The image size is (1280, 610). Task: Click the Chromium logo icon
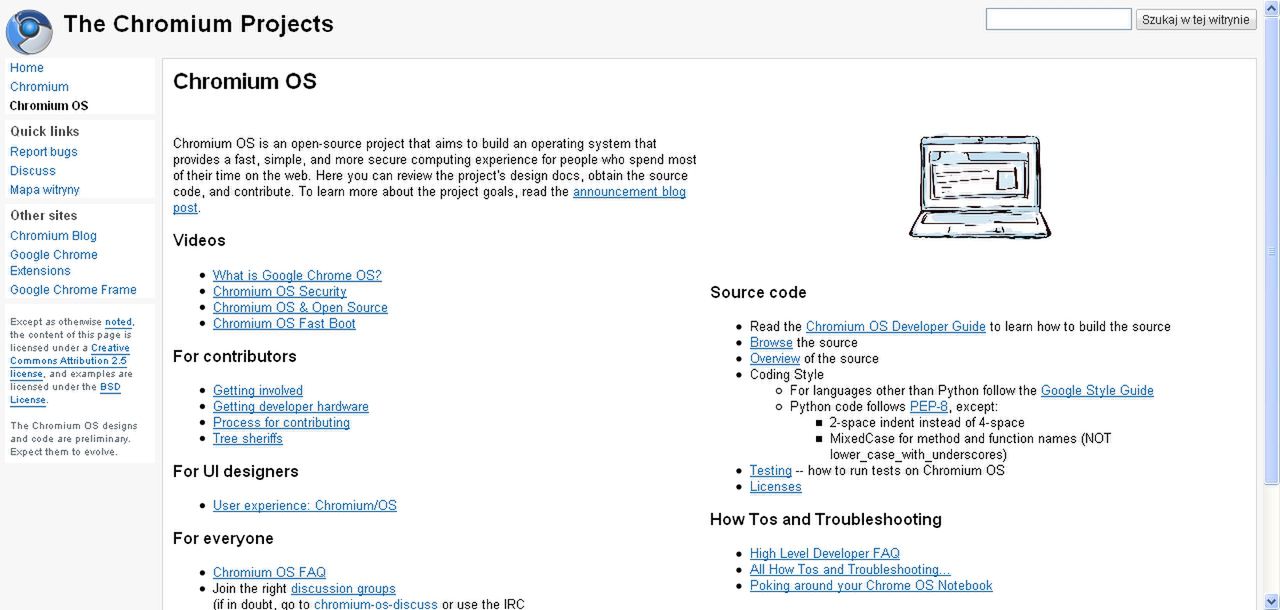(29, 31)
